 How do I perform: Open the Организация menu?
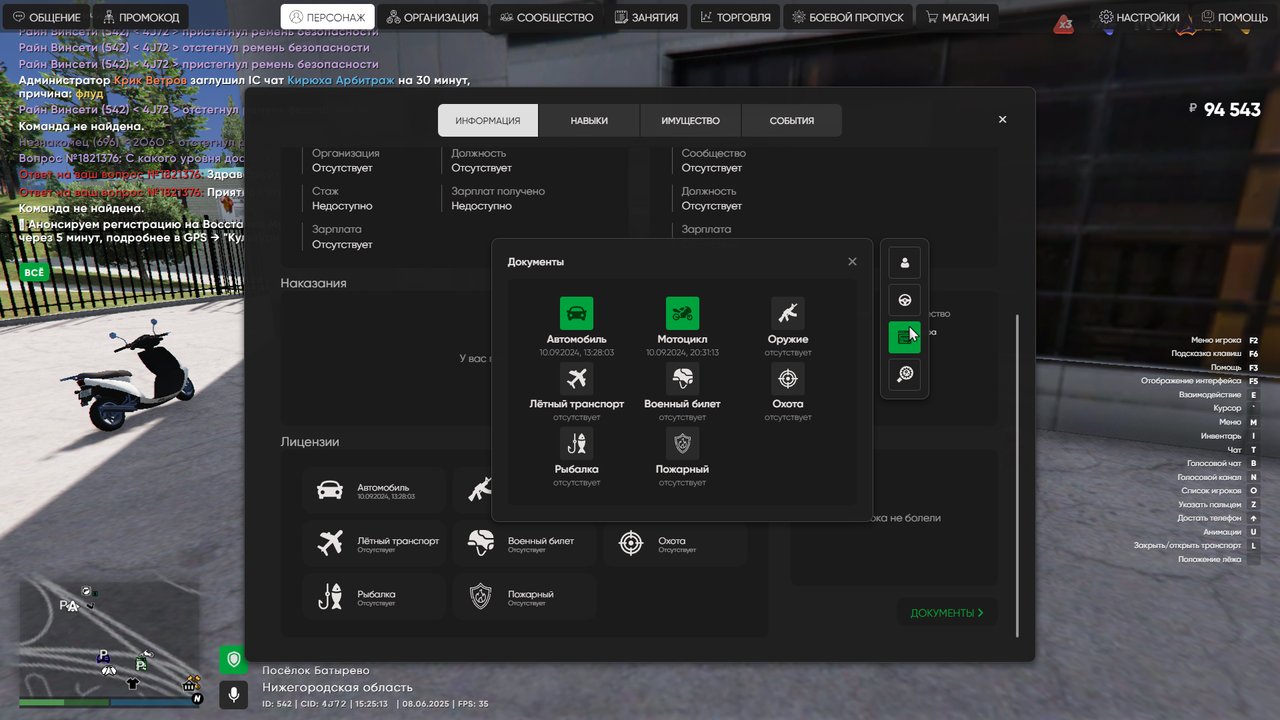click(433, 17)
